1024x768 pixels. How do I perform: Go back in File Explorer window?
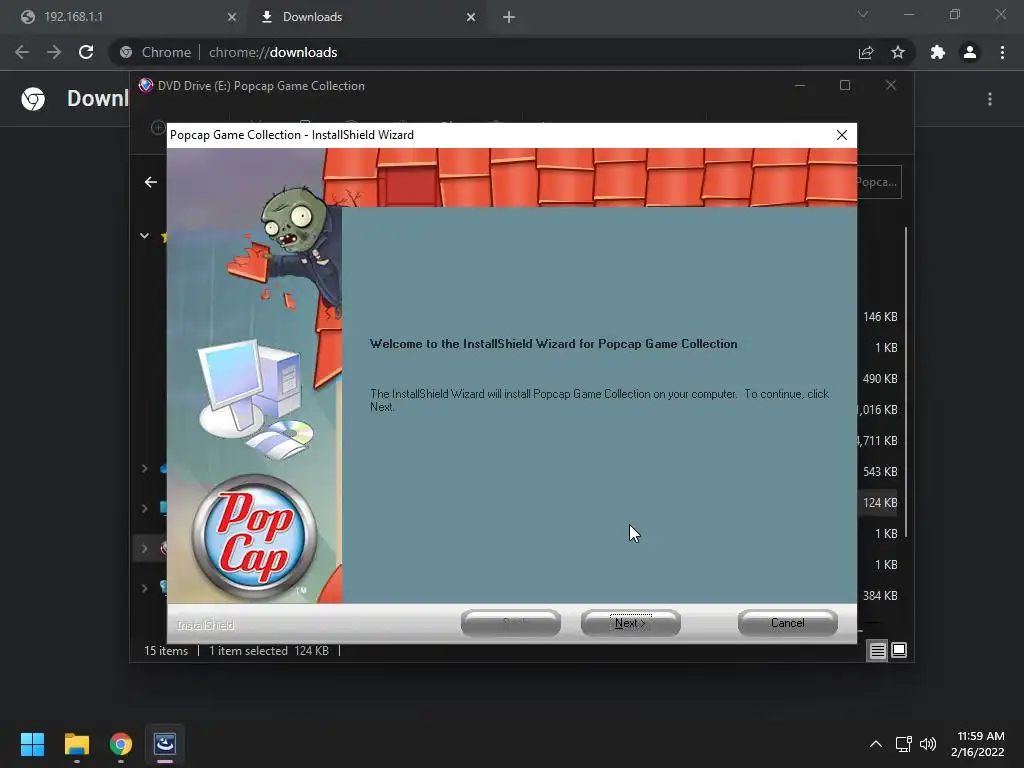coord(151,182)
